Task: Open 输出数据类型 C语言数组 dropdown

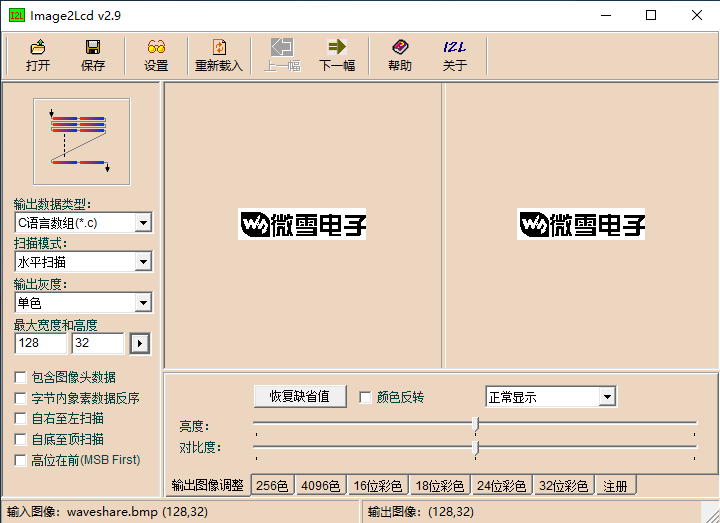Action: pos(143,223)
